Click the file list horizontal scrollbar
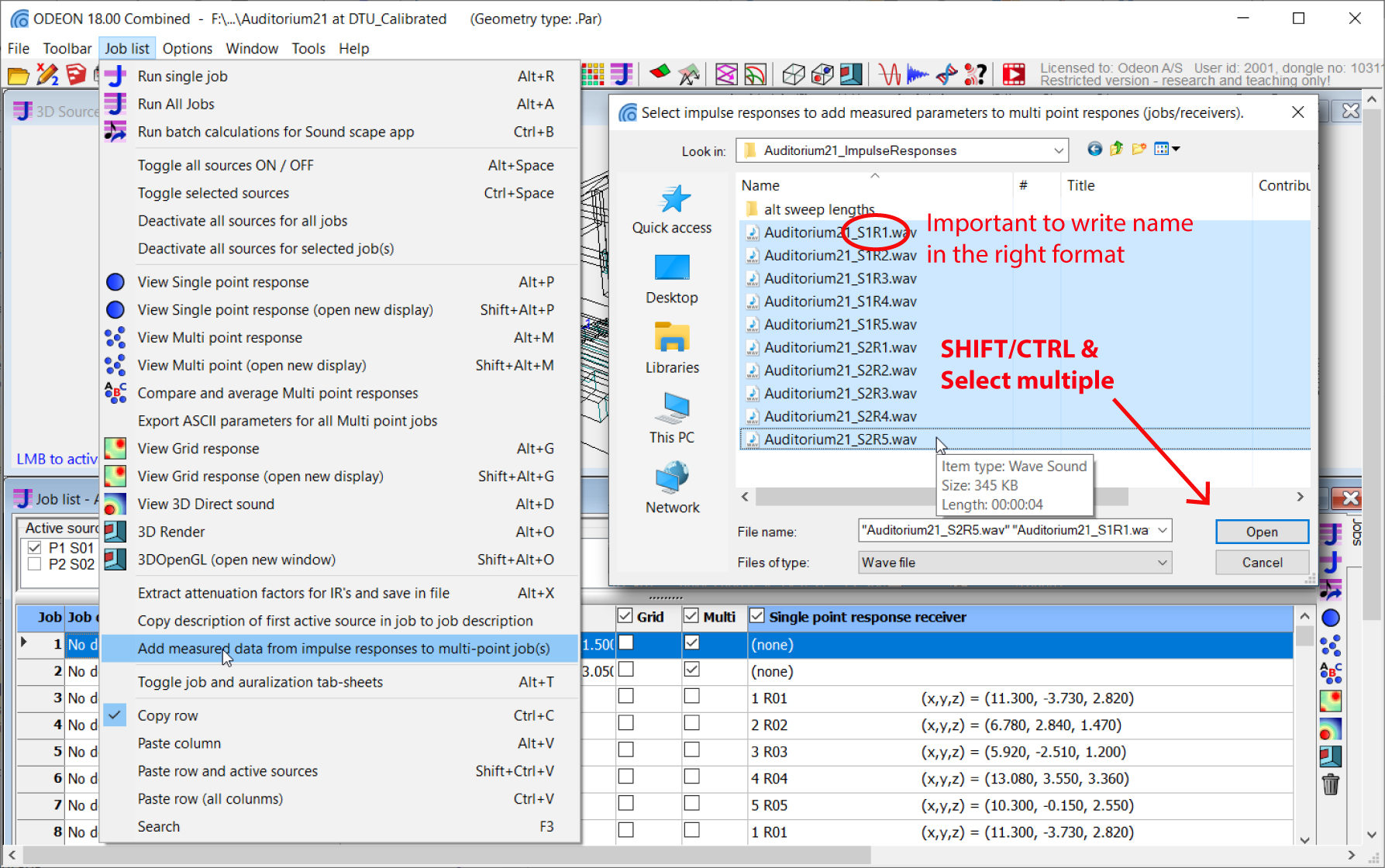 click(x=942, y=496)
